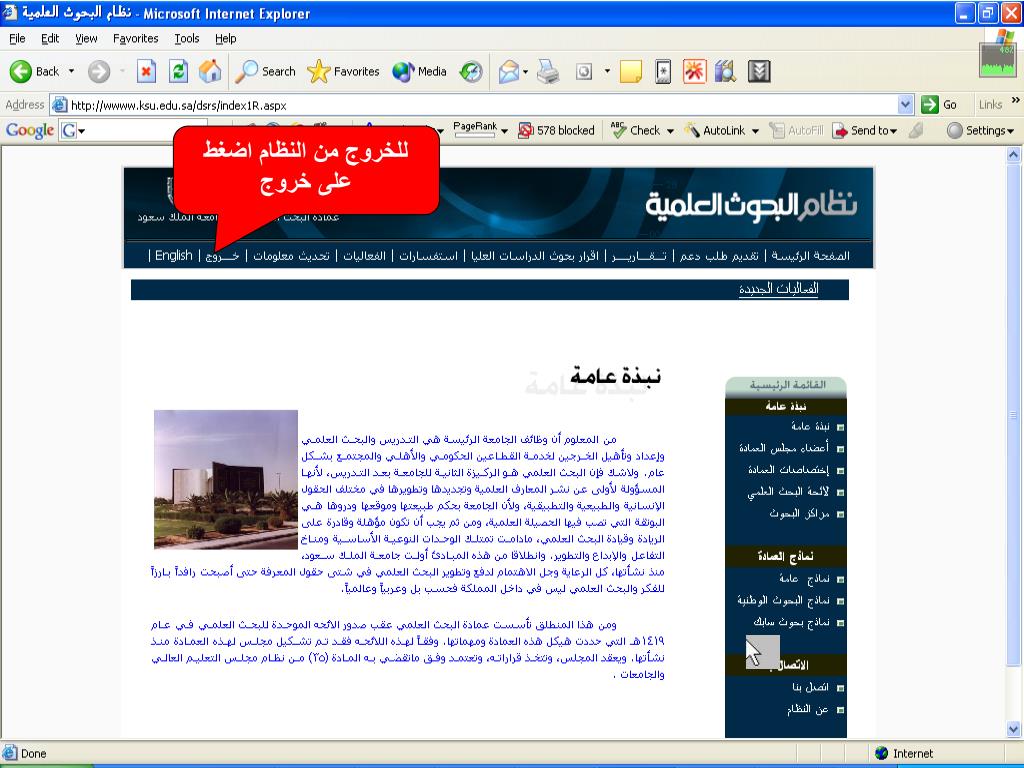Click the scrollbar up arrow
1024x768 pixels.
[1014, 155]
